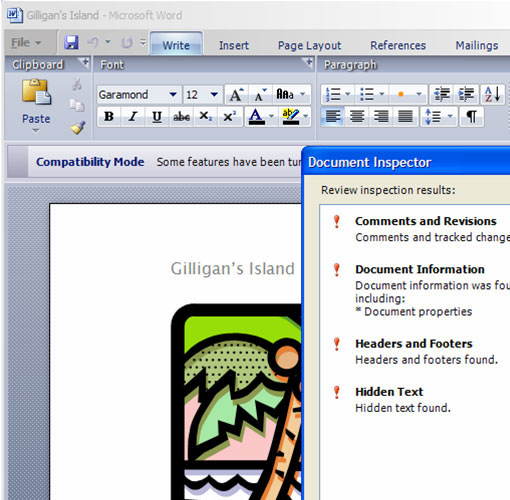The width and height of the screenshot is (510, 500).
Task: Open the font size 12 dropdown
Action: [x=214, y=95]
